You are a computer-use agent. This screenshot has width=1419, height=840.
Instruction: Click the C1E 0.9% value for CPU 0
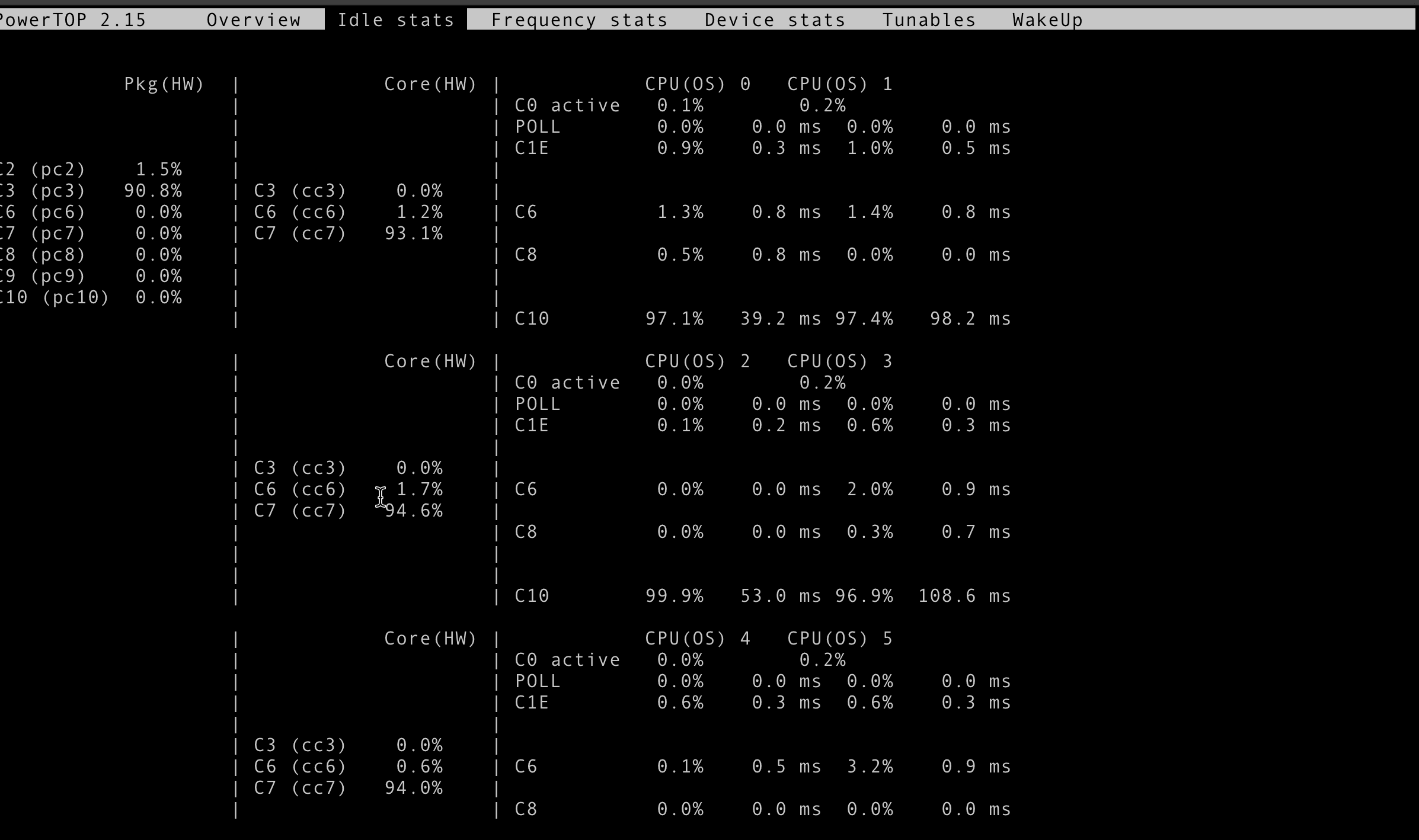pos(680,148)
